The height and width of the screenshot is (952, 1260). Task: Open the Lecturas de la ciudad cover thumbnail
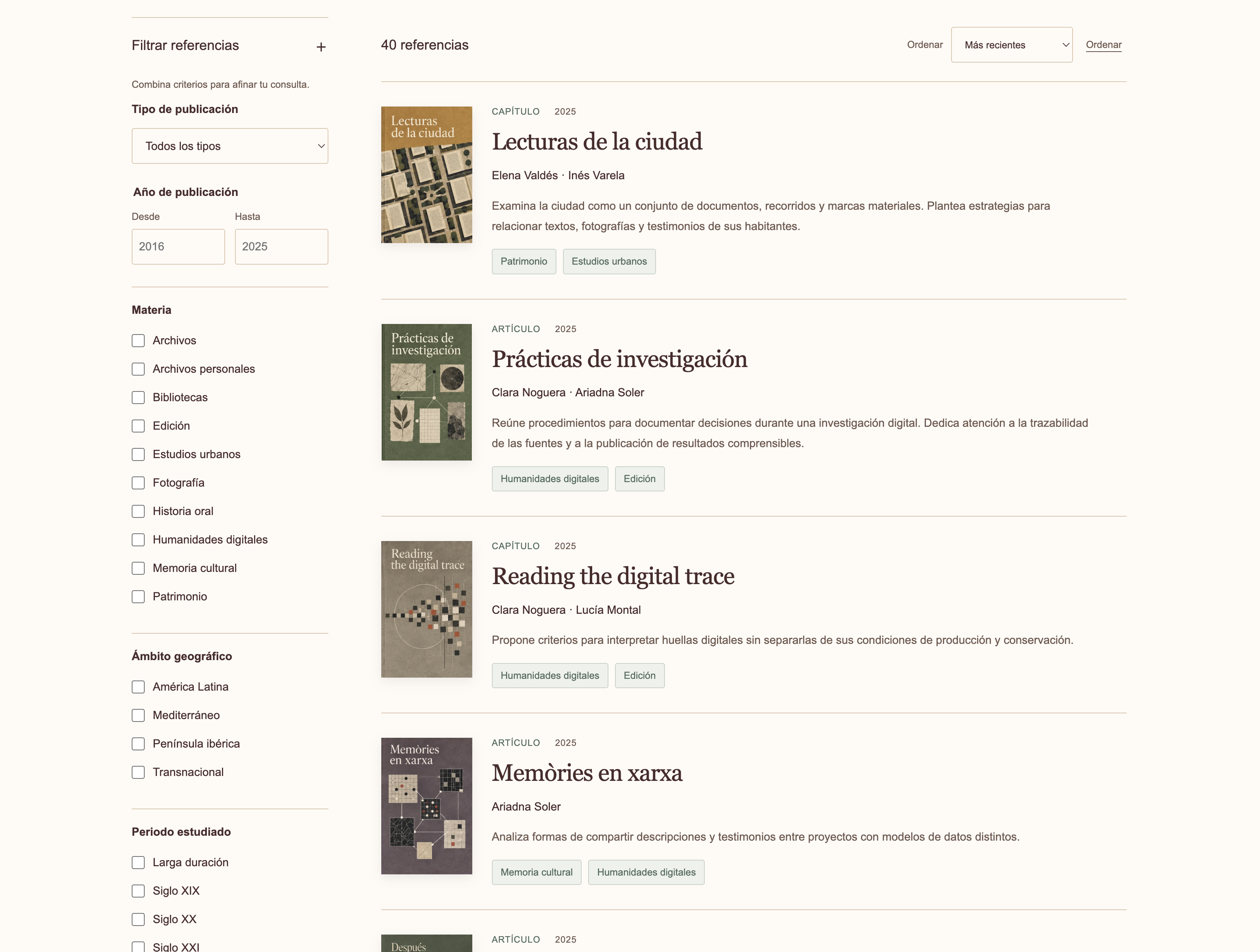pyautogui.click(x=427, y=175)
